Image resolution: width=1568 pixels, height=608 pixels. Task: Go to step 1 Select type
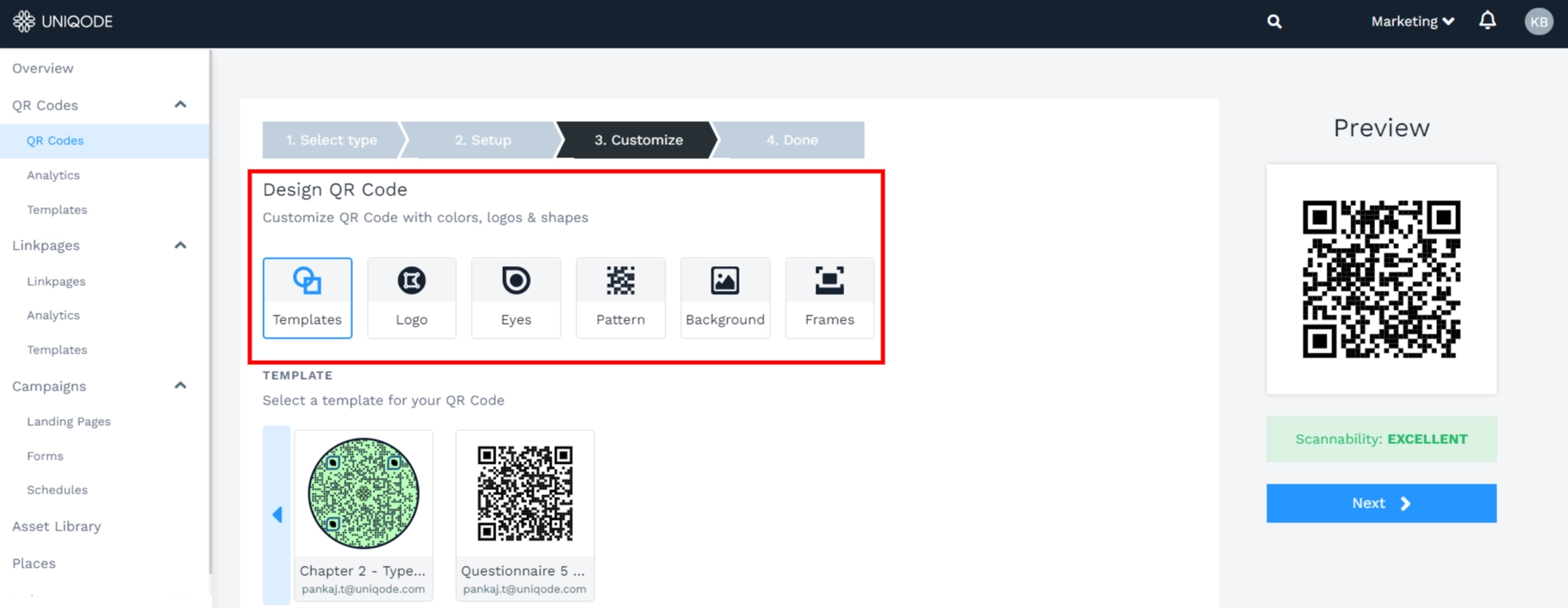coord(331,140)
